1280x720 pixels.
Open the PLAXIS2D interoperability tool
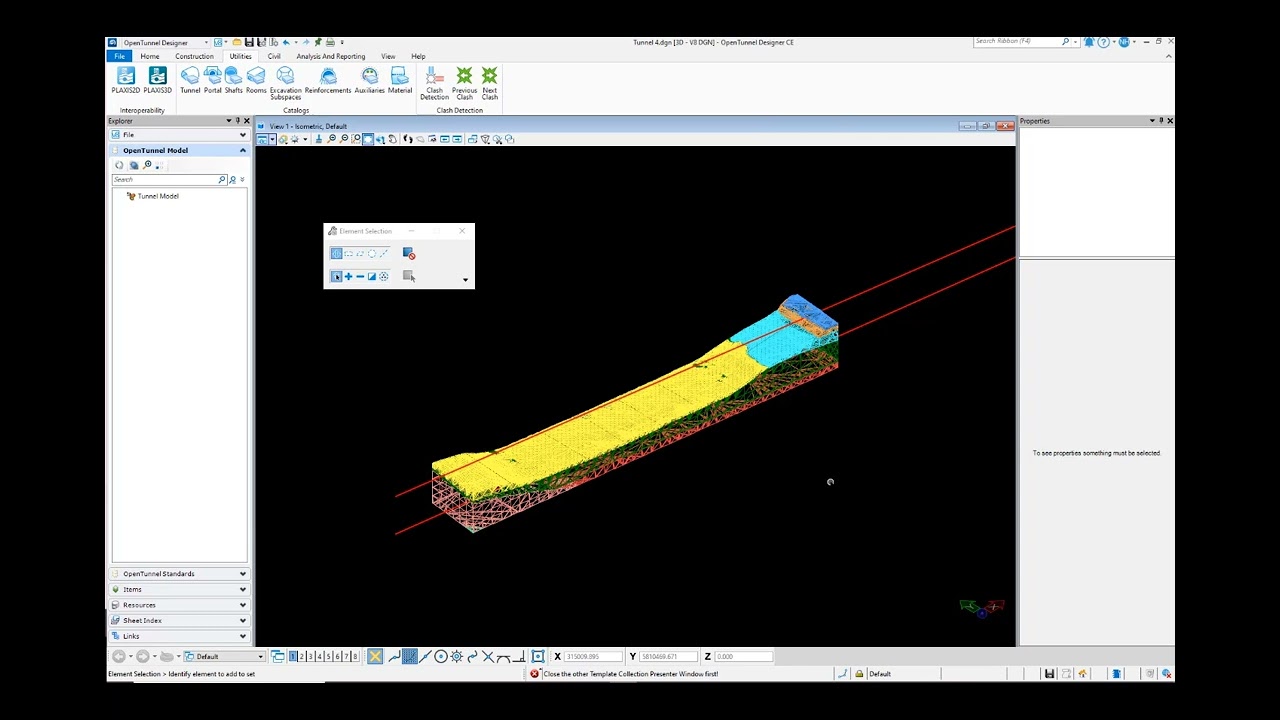click(126, 82)
